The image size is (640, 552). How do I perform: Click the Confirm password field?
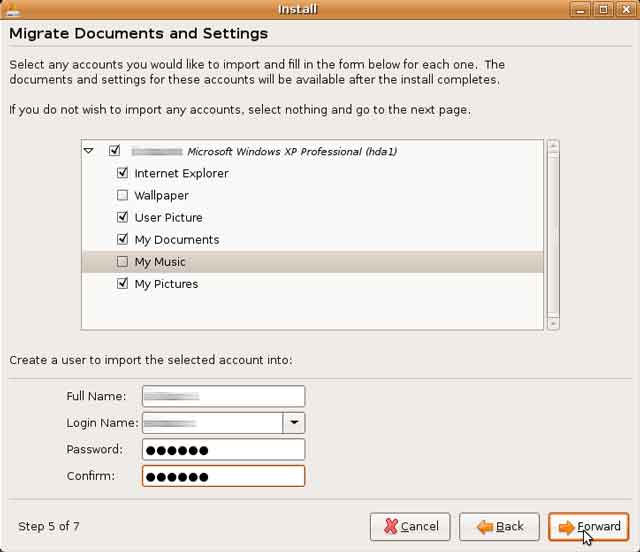click(x=223, y=475)
